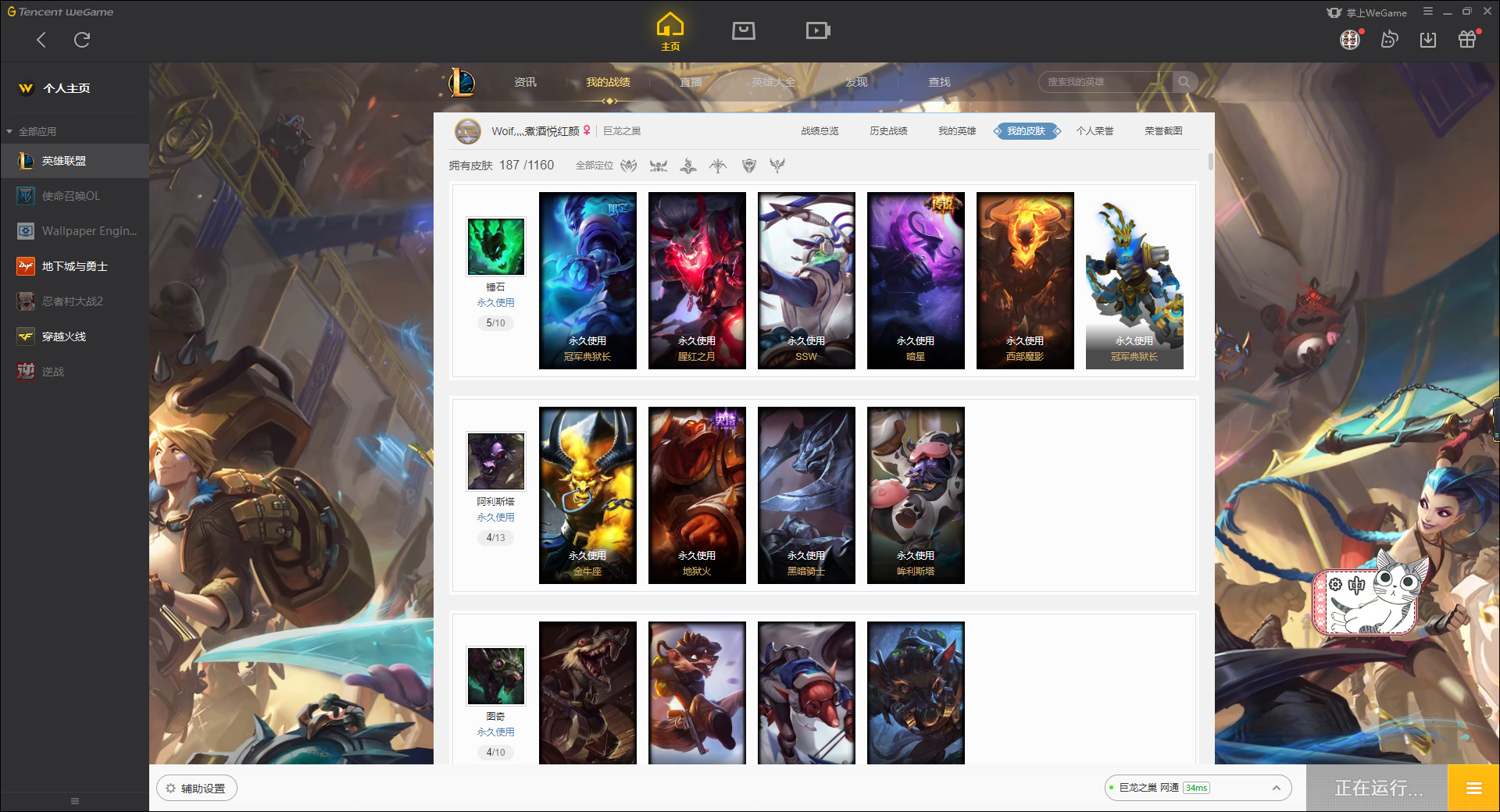1500x812 pixels.
Task: Open the 锤石 champion portrait
Action: tap(495, 247)
